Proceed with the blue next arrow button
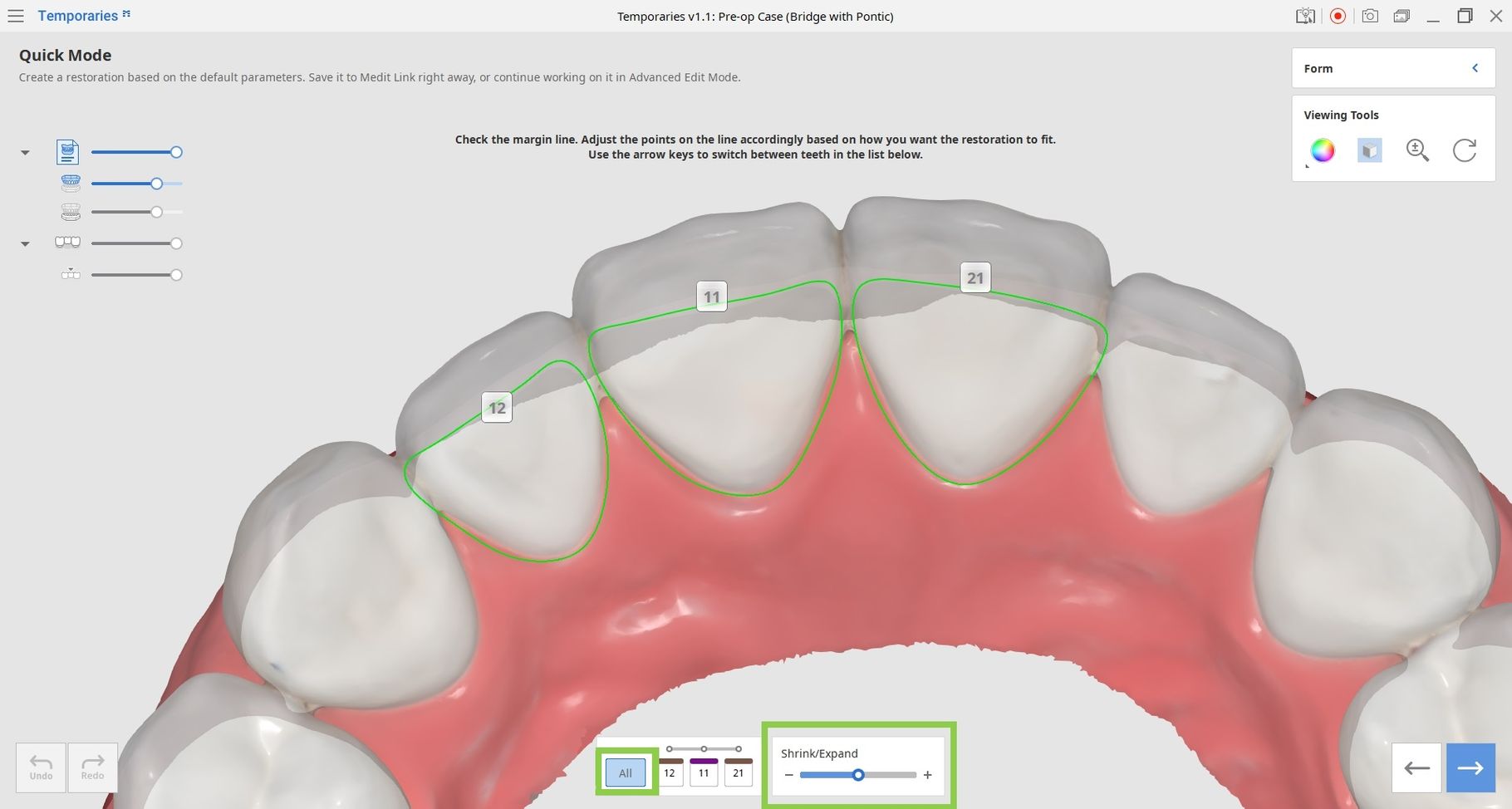Image resolution: width=1512 pixels, height=809 pixels. pos(1470,767)
